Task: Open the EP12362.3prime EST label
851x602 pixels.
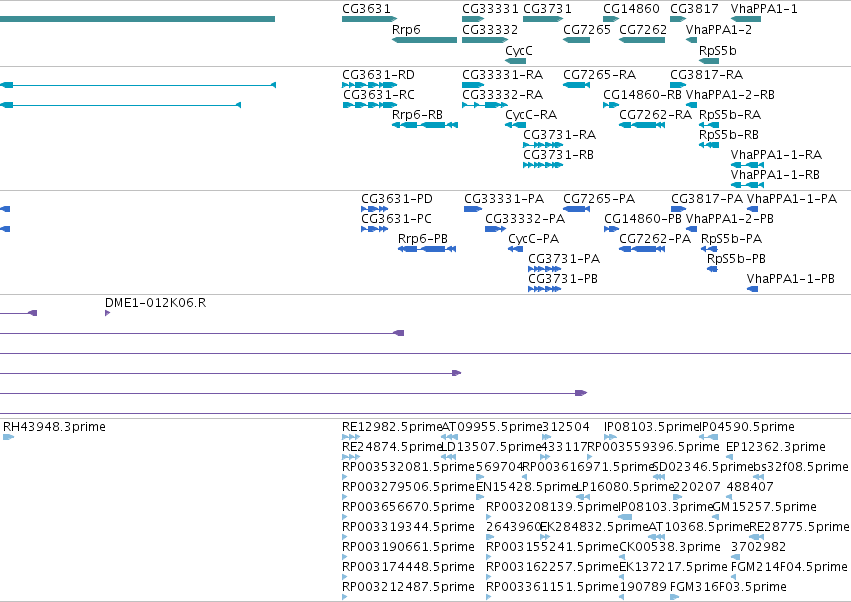Action: 776,447
